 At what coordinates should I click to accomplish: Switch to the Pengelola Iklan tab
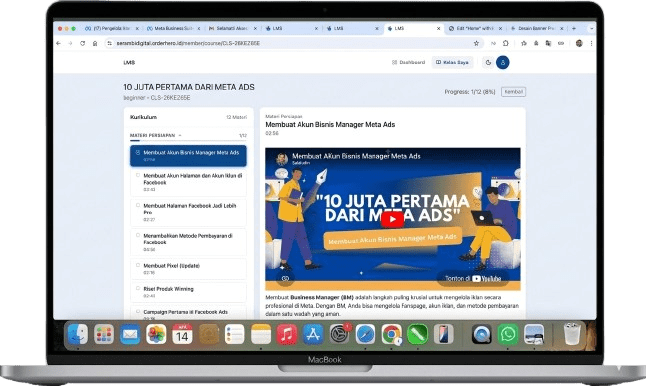click(x=111, y=28)
